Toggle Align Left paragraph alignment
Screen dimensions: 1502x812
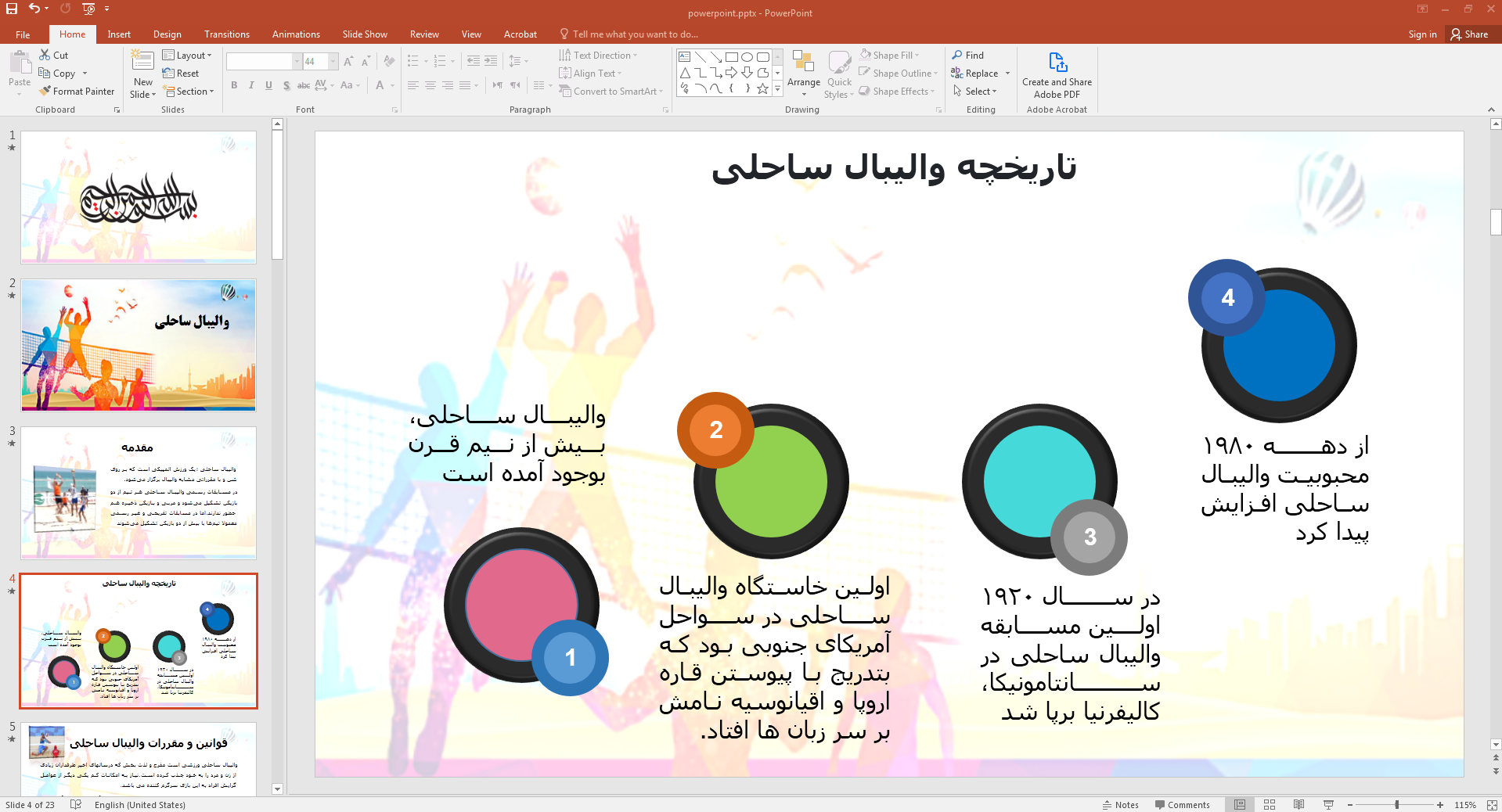click(x=412, y=86)
